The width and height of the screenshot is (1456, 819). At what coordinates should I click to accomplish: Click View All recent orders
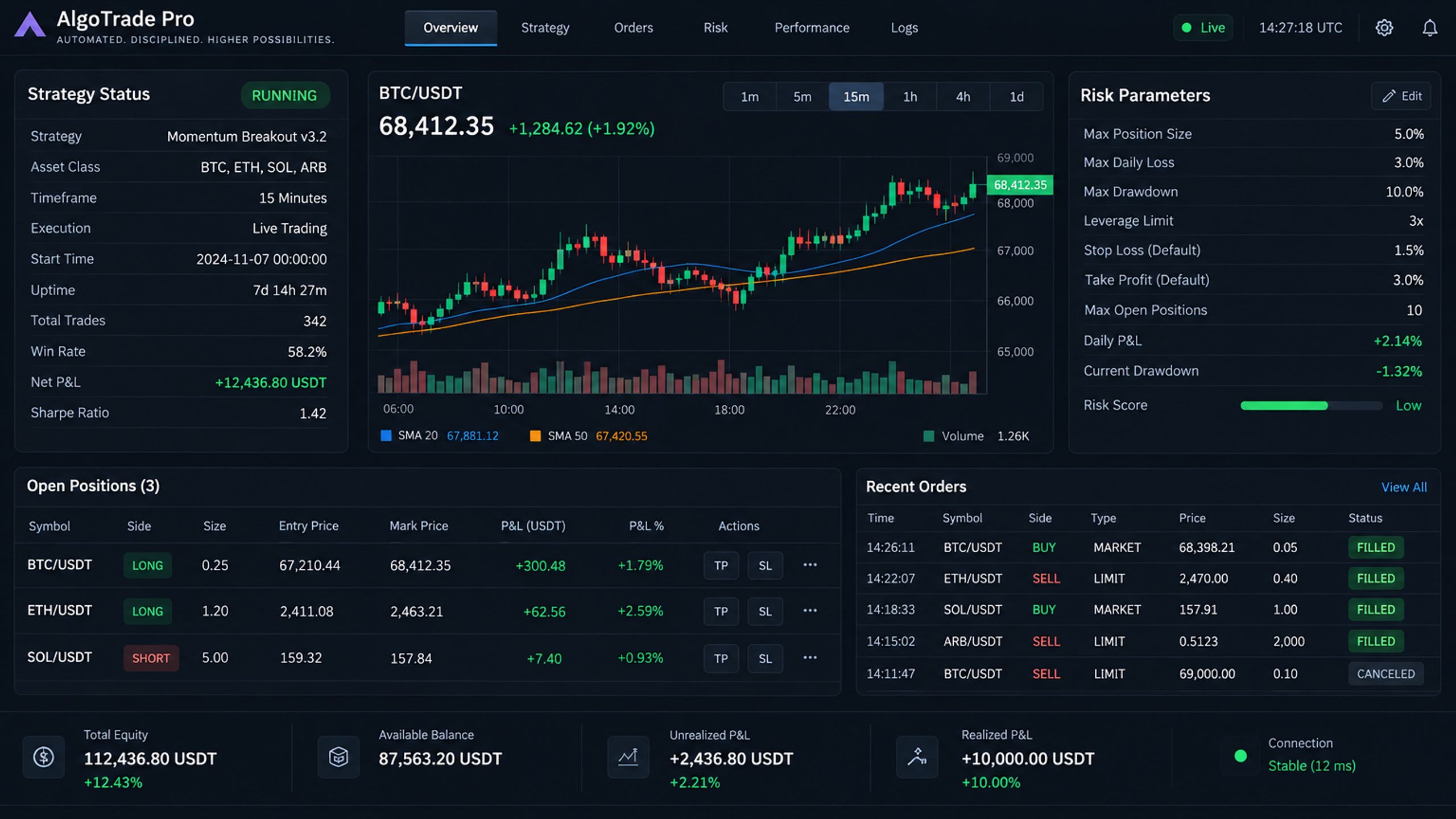1404,487
